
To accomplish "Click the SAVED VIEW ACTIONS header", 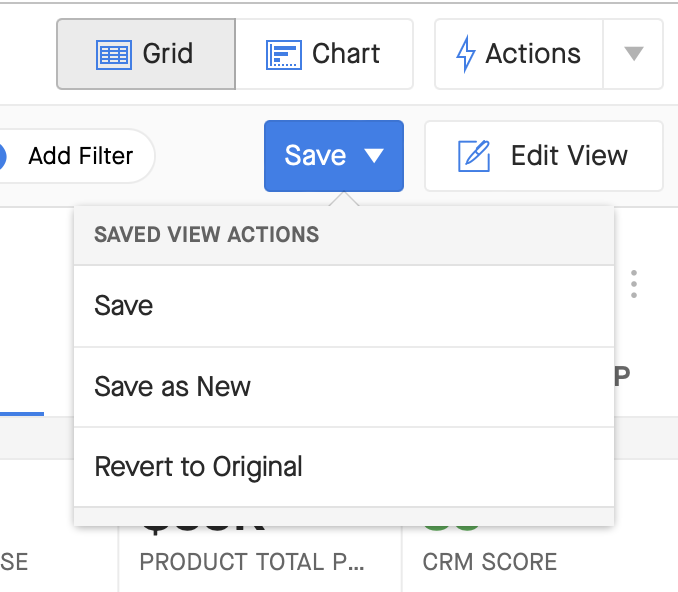I will pyautogui.click(x=206, y=235).
